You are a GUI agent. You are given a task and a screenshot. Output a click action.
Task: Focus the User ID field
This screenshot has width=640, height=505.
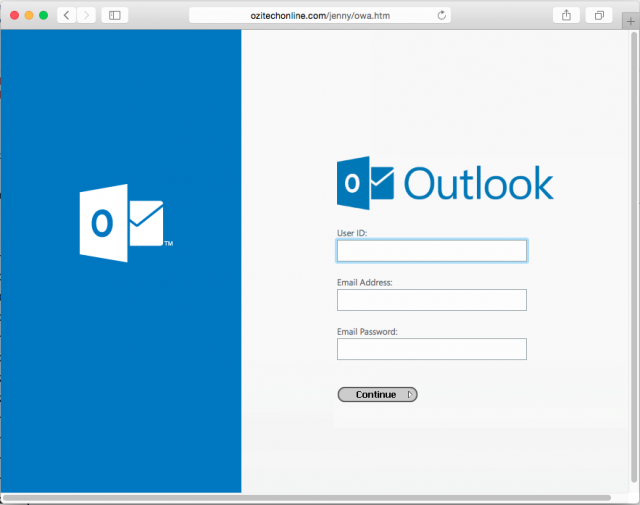tap(432, 251)
